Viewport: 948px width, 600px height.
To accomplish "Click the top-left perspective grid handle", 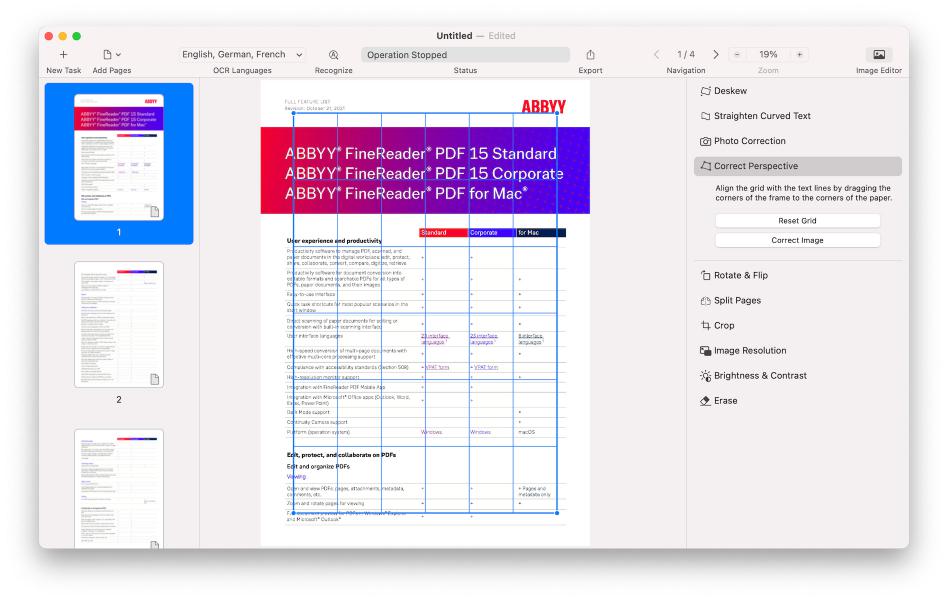I will click(x=294, y=113).
